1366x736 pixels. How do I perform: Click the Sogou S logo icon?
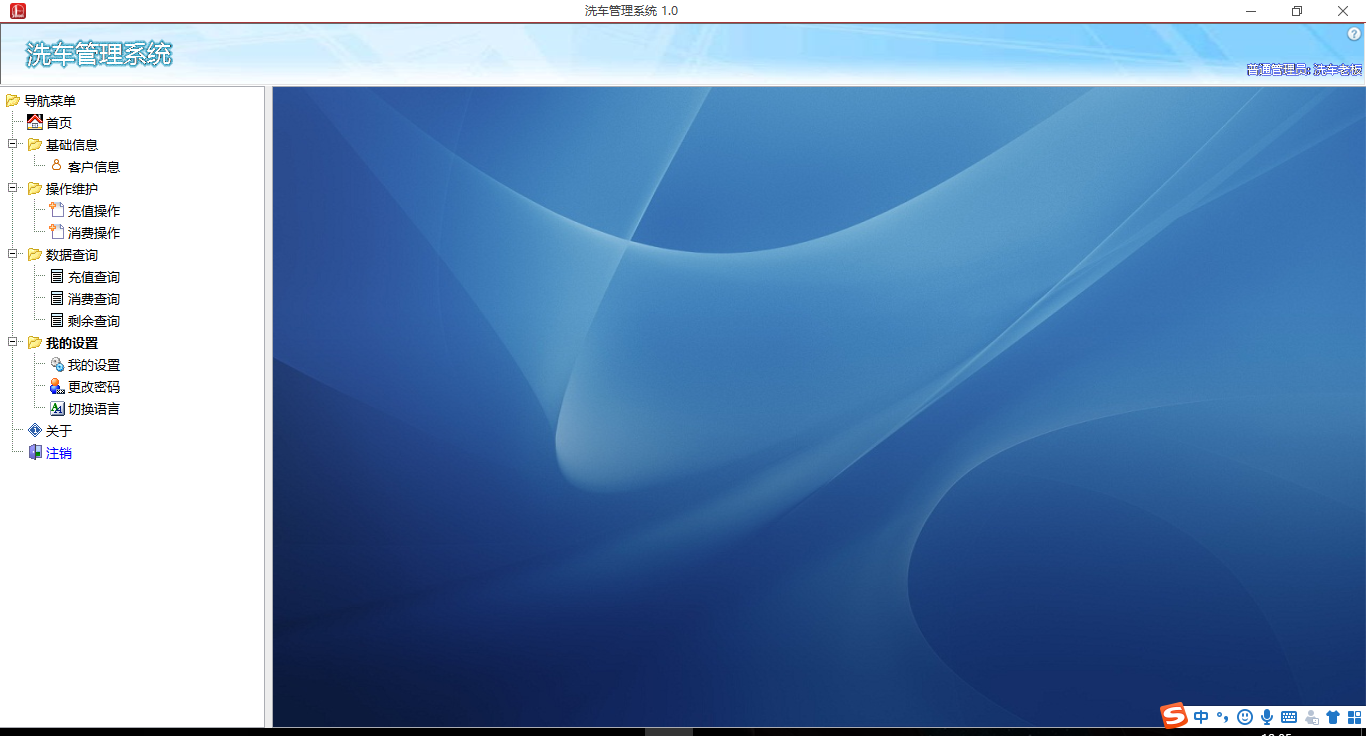(x=1174, y=716)
